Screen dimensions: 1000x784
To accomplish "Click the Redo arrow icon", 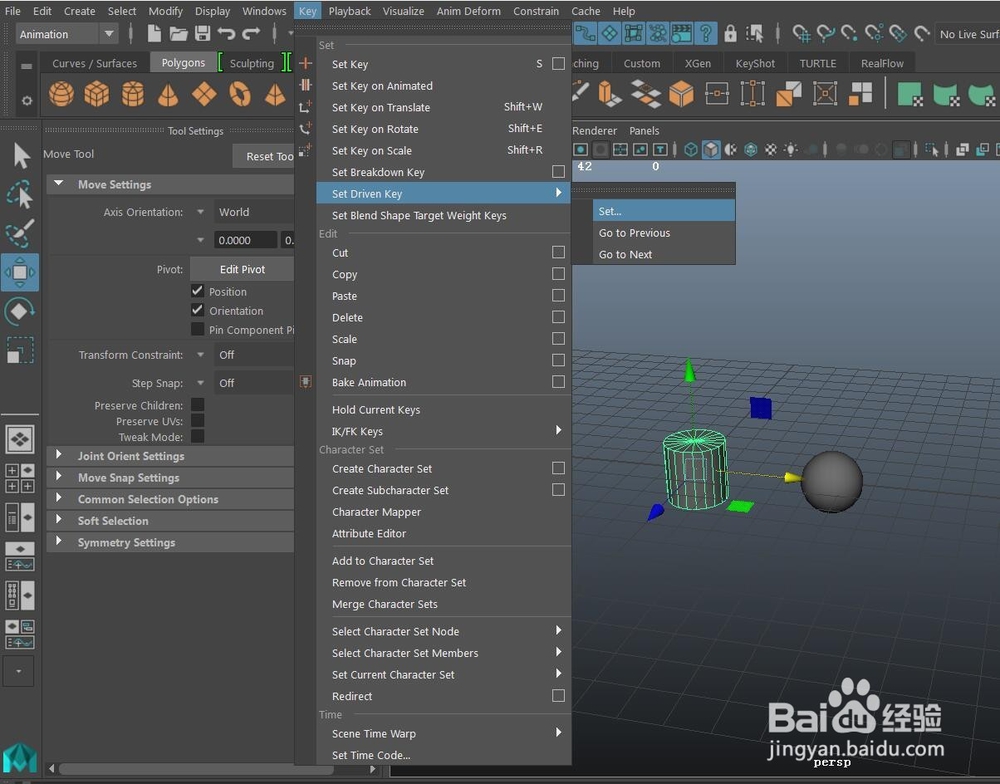I will point(251,33).
